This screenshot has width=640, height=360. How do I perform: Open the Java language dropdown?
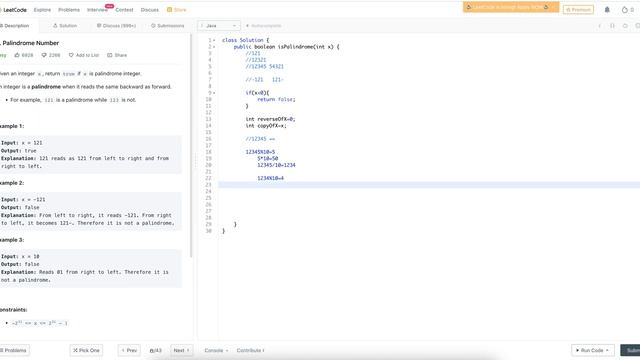[219, 26]
